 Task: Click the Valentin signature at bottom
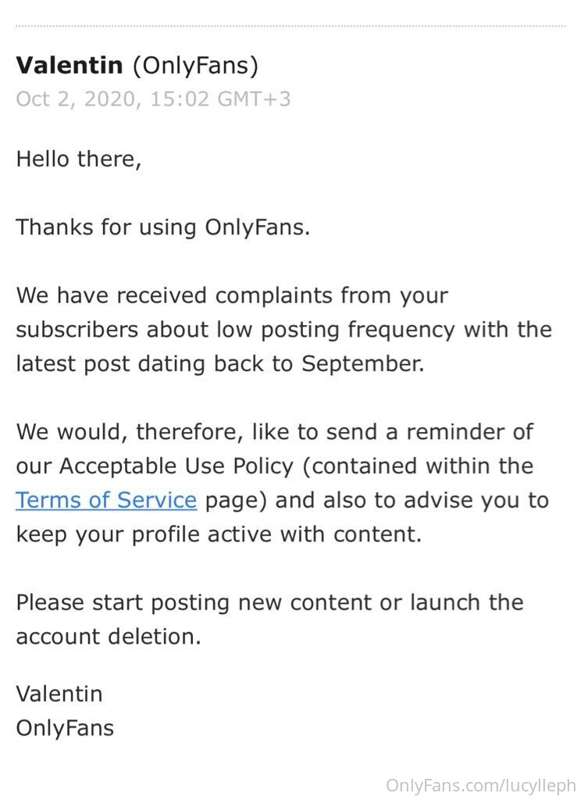[x=59, y=694]
